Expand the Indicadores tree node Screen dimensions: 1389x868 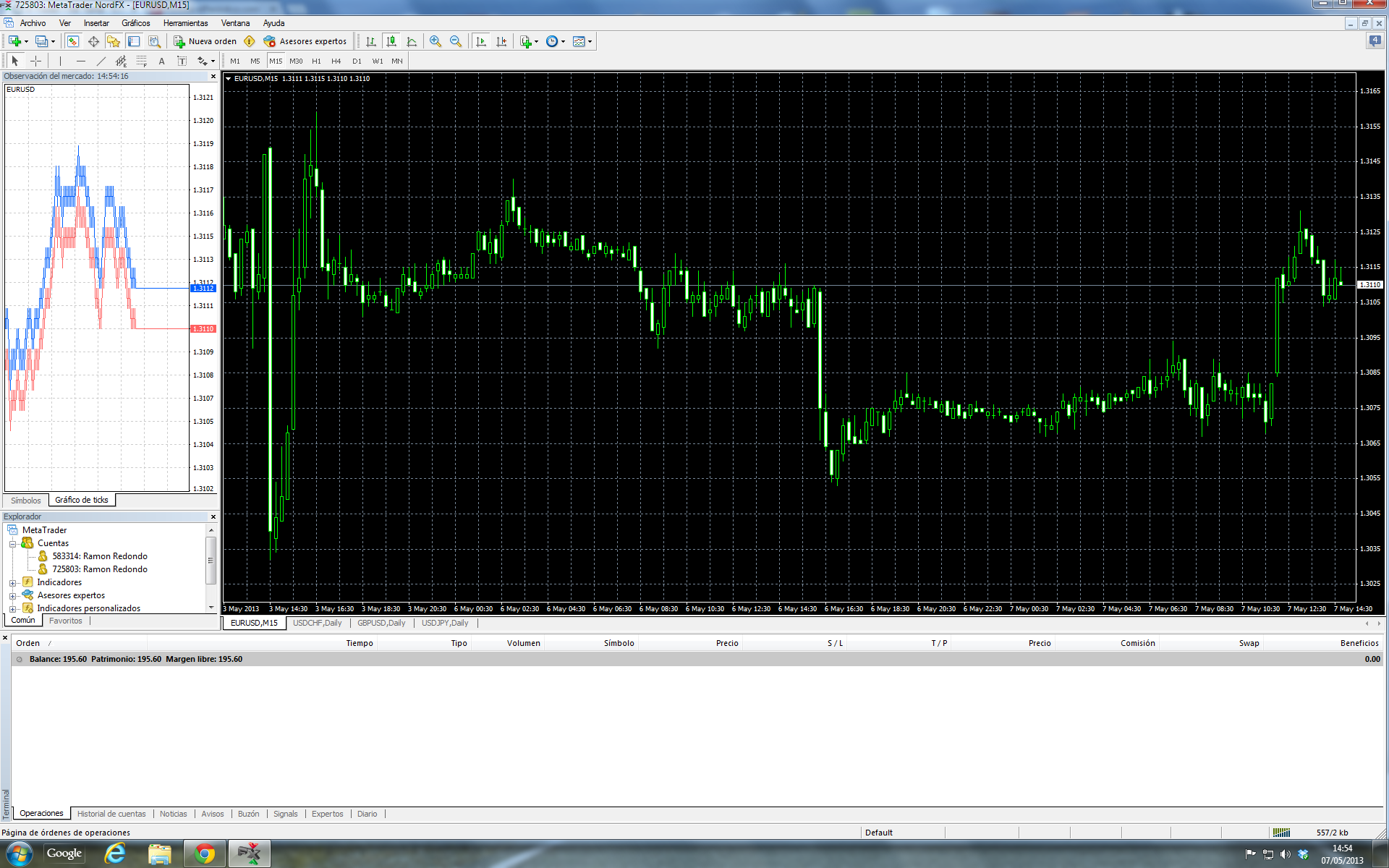click(12, 582)
